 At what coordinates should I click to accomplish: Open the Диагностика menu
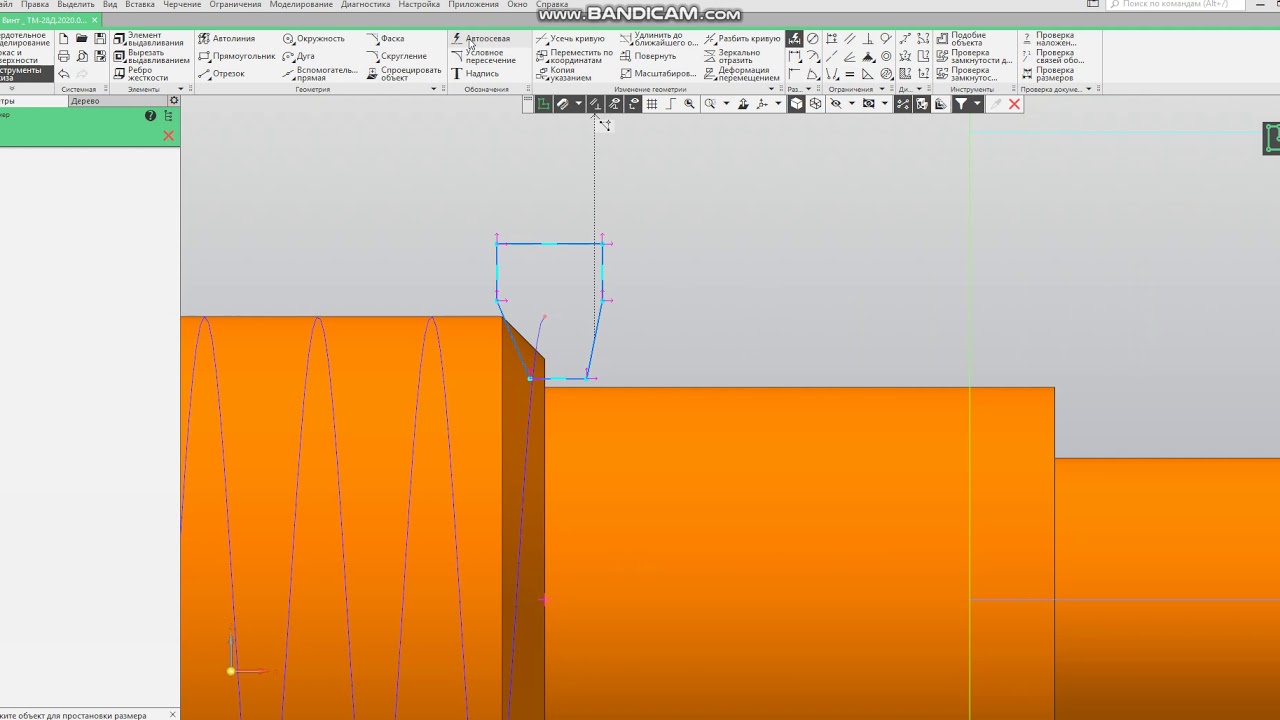pos(365,4)
